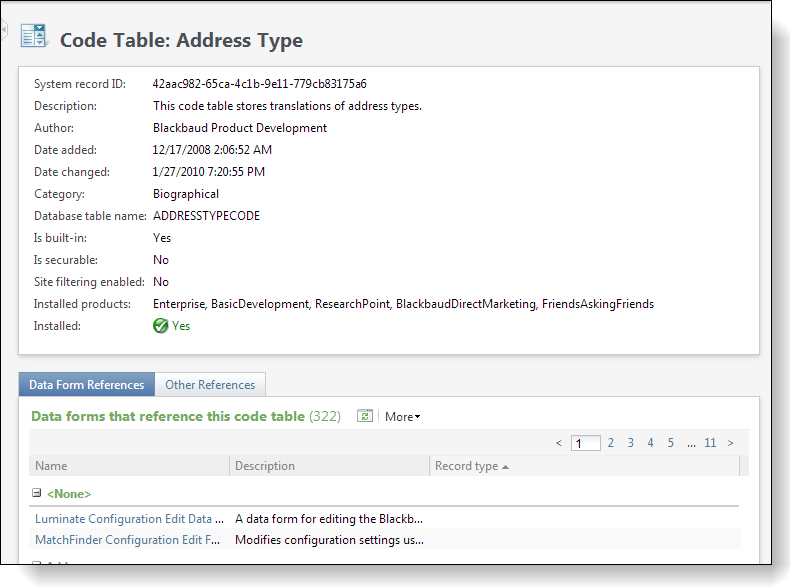Viewport: 790px width, 587px height.
Task: Click the green Installed checkmark icon
Action: point(160,326)
